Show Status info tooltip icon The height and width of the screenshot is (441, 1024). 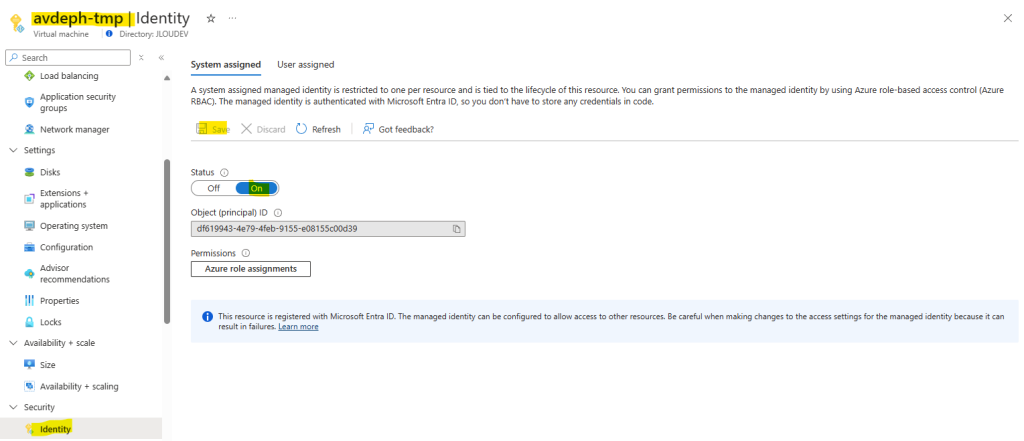tap(224, 172)
